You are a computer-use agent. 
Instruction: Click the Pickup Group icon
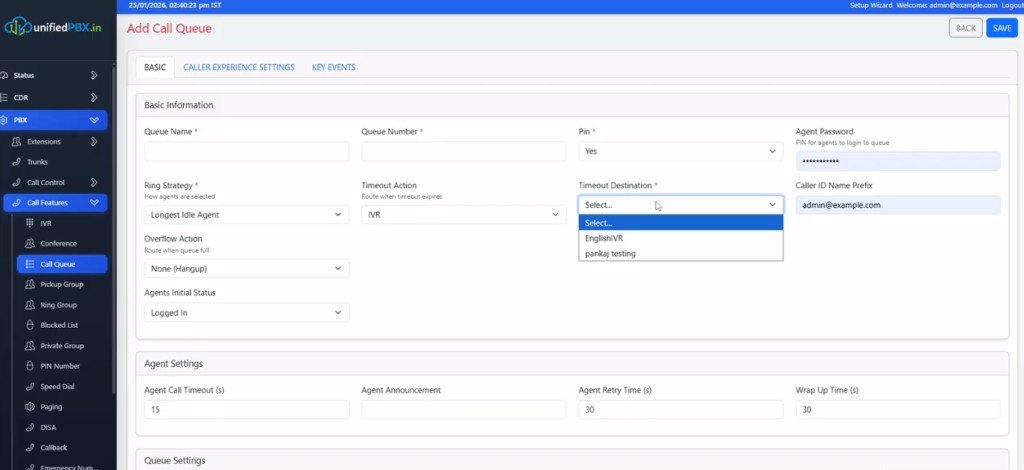point(29,285)
